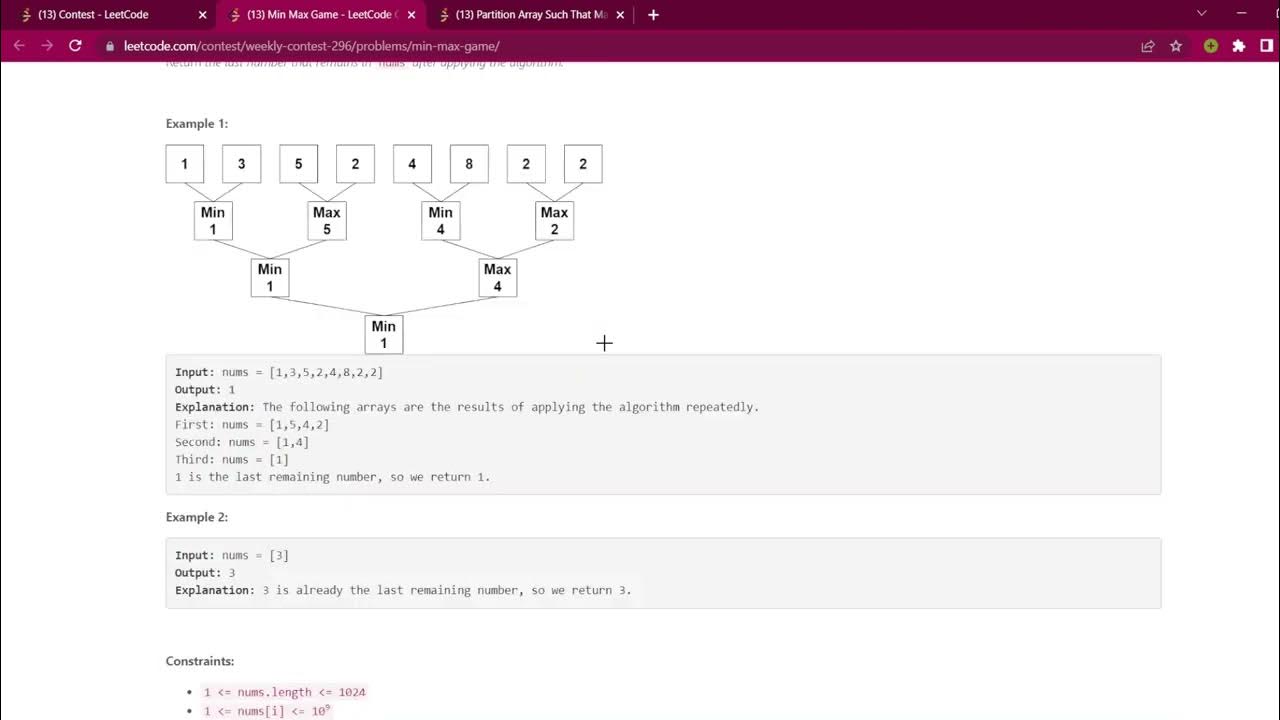Click 'Third: nums = [1]' line
The image size is (1280, 720).
[232, 460]
